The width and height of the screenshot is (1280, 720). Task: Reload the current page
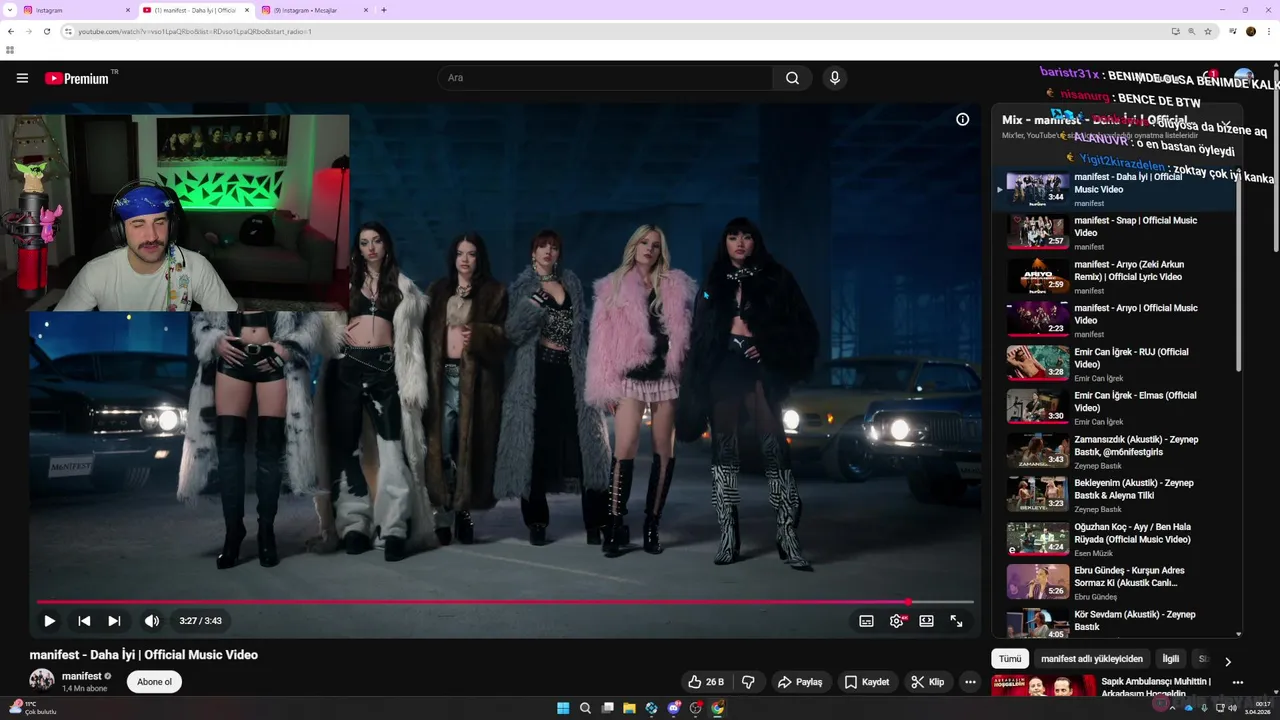[46, 31]
